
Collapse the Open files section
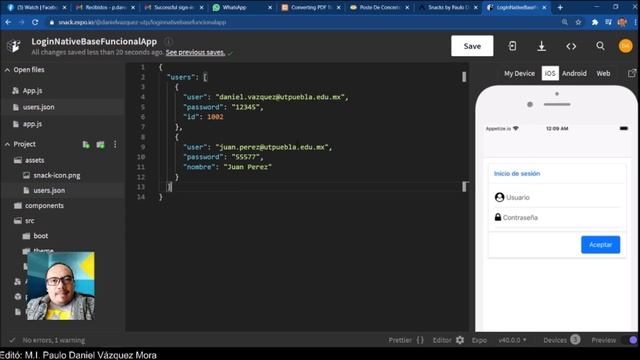point(24,70)
